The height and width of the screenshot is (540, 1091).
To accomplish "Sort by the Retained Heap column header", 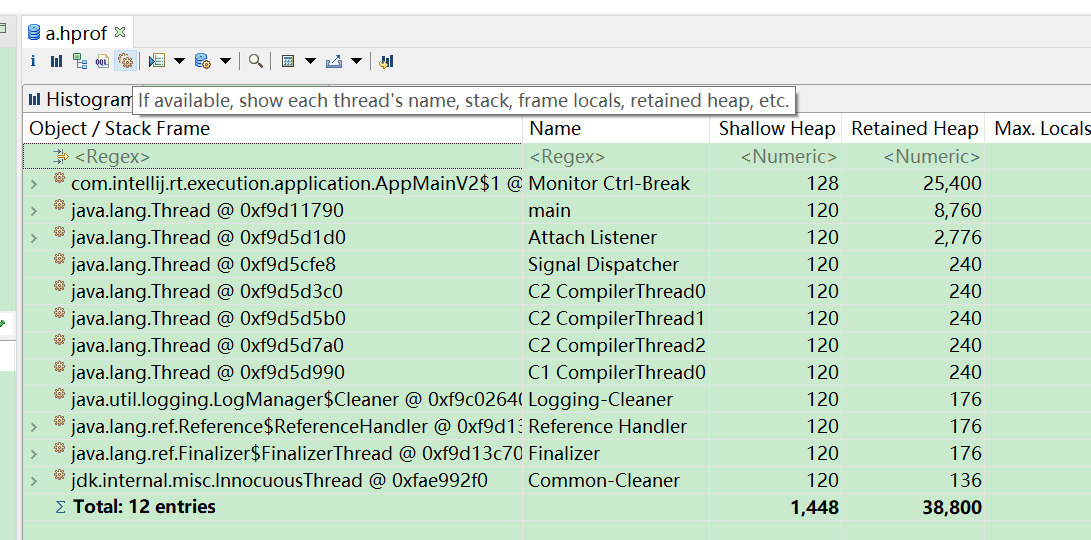I will (x=914, y=128).
